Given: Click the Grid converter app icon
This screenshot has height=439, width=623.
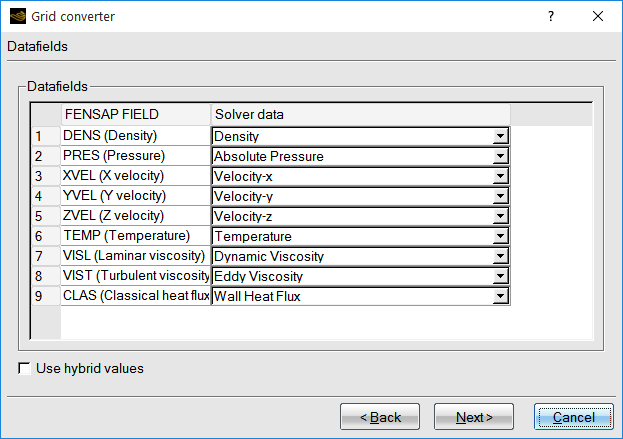Looking at the screenshot, I should coord(17,16).
